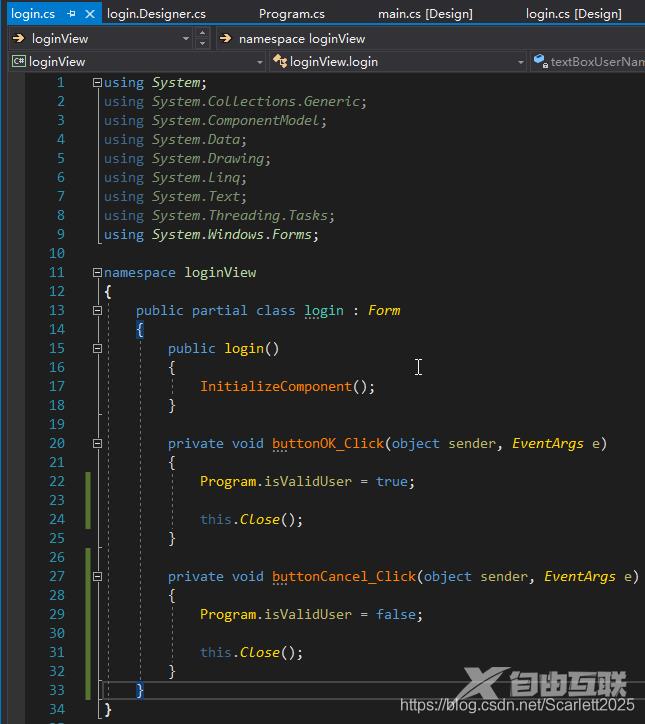Close the login.cs tab

90,14
